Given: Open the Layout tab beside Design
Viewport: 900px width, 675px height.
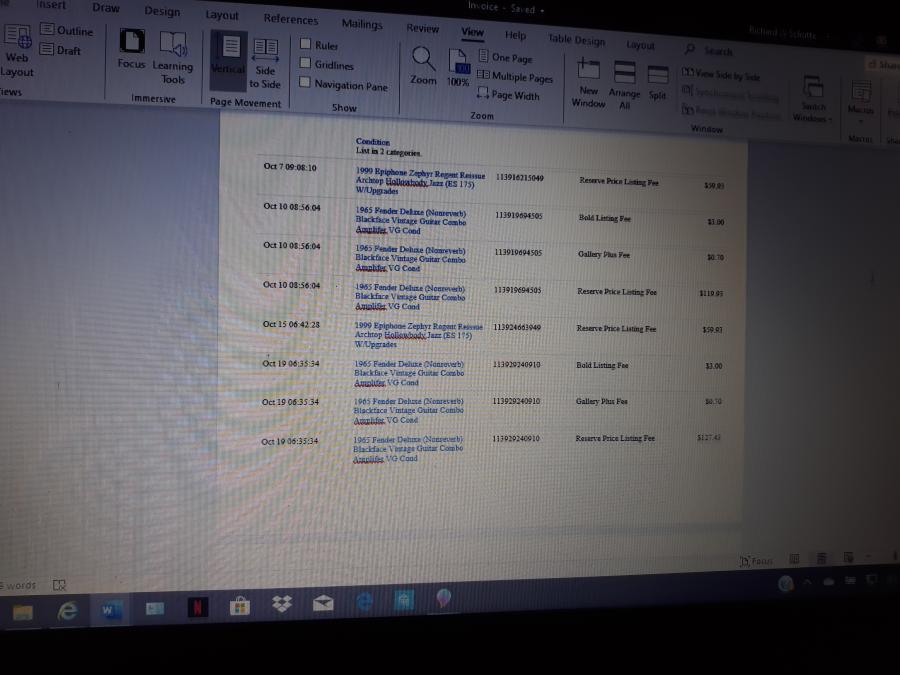Looking at the screenshot, I should click(x=222, y=15).
